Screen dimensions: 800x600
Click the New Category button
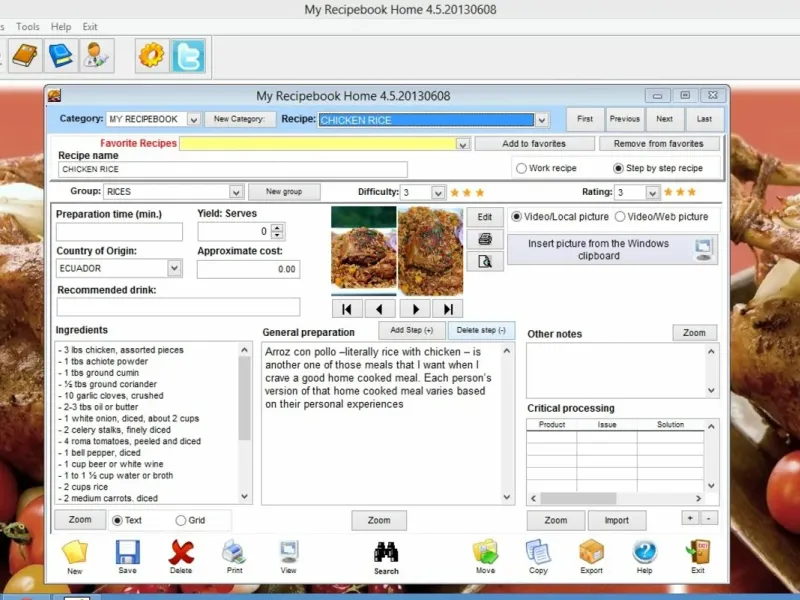tap(239, 119)
